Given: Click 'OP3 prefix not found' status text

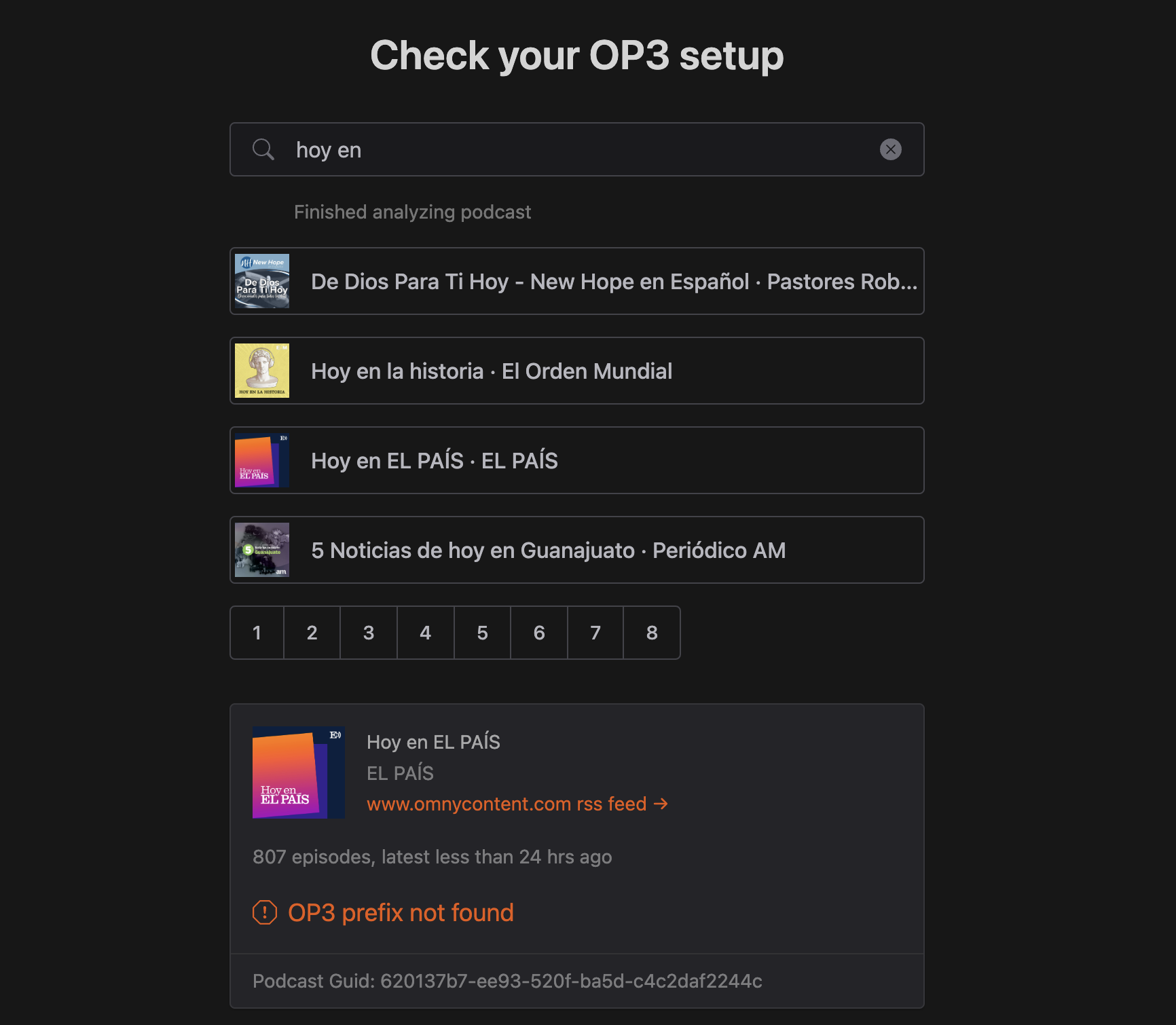Looking at the screenshot, I should tap(401, 912).
